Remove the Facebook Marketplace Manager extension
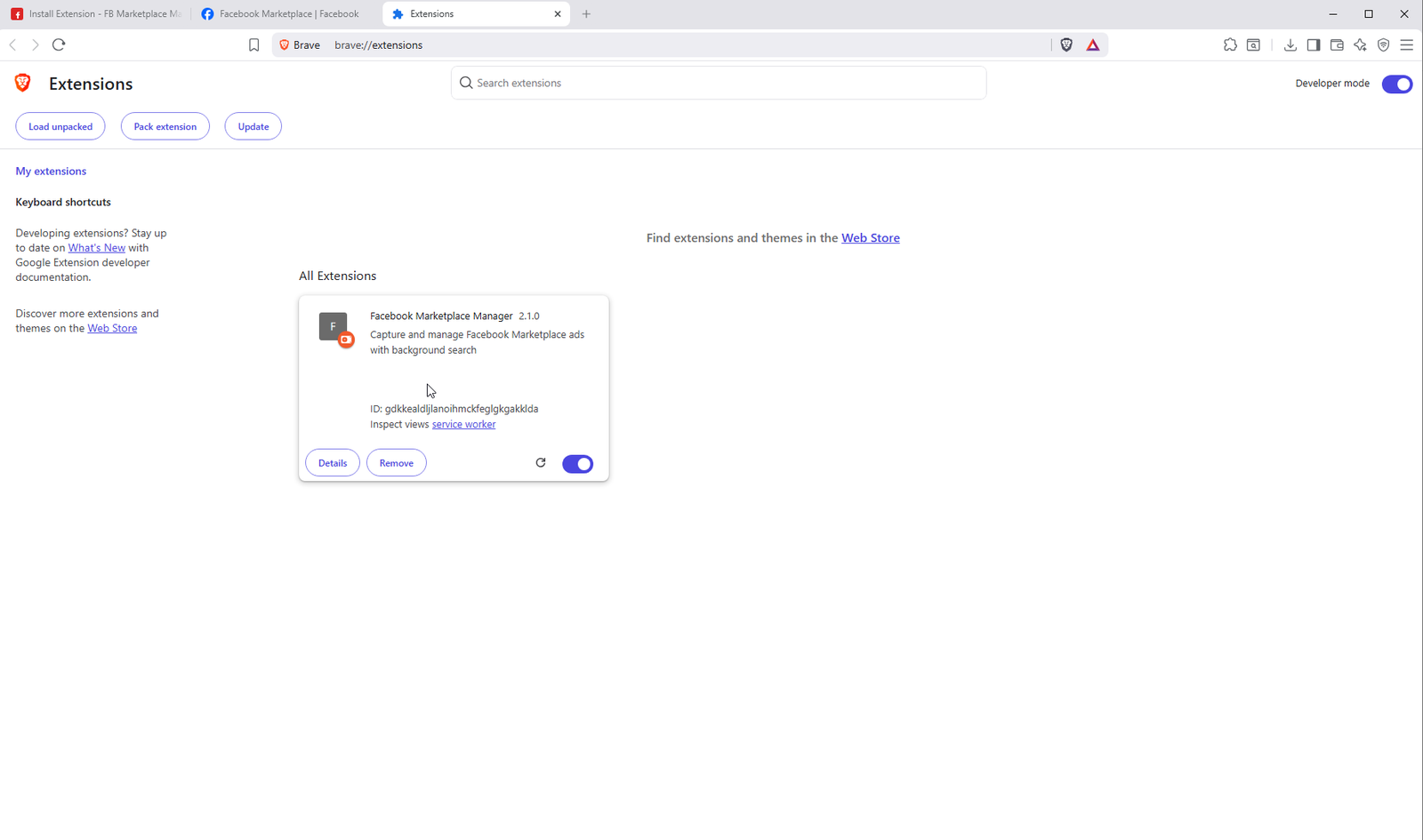1423x840 pixels. [397, 463]
